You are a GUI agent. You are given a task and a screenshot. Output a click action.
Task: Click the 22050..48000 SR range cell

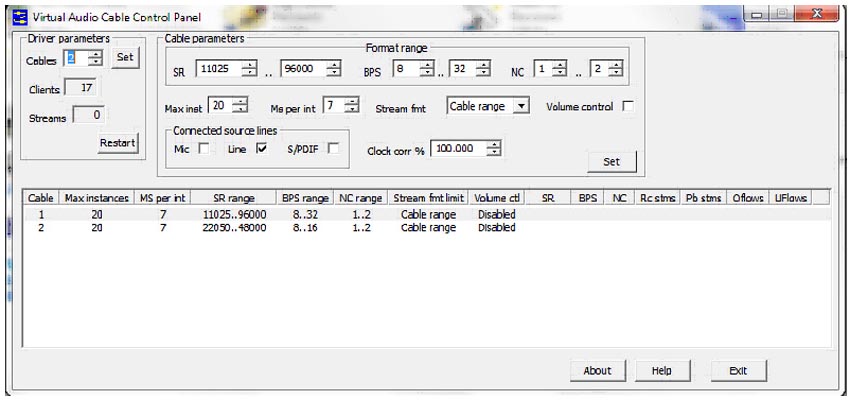point(234,228)
